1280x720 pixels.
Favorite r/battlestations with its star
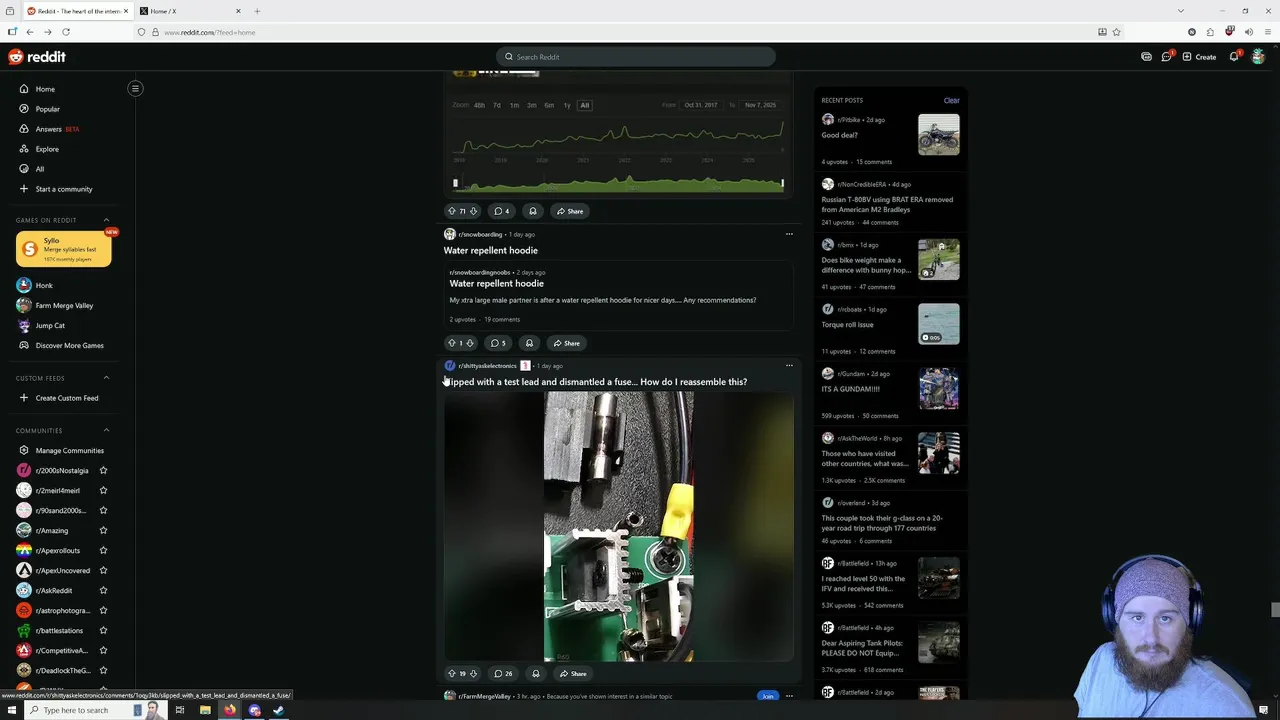pyautogui.click(x=103, y=630)
